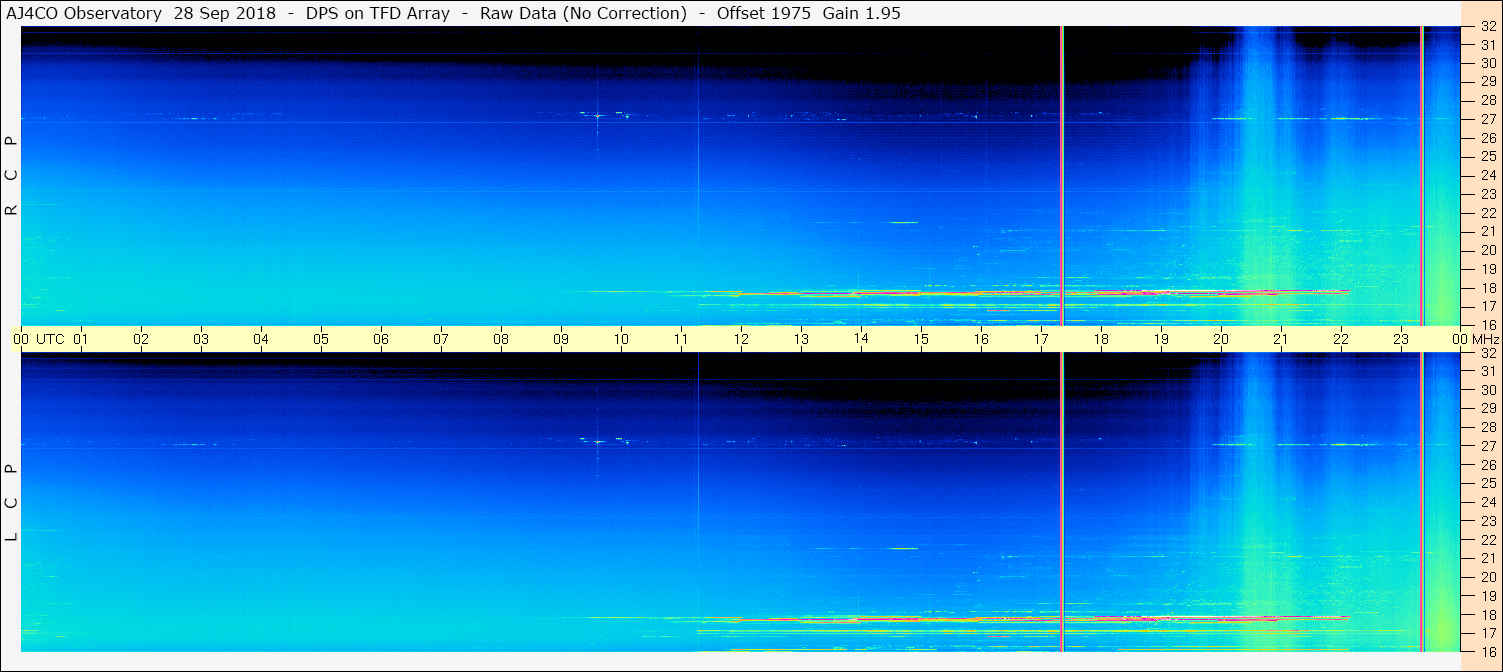The height and width of the screenshot is (672, 1503).
Task: Click the 19 MHz tick on the LCP scale
Action: pos(1488,596)
